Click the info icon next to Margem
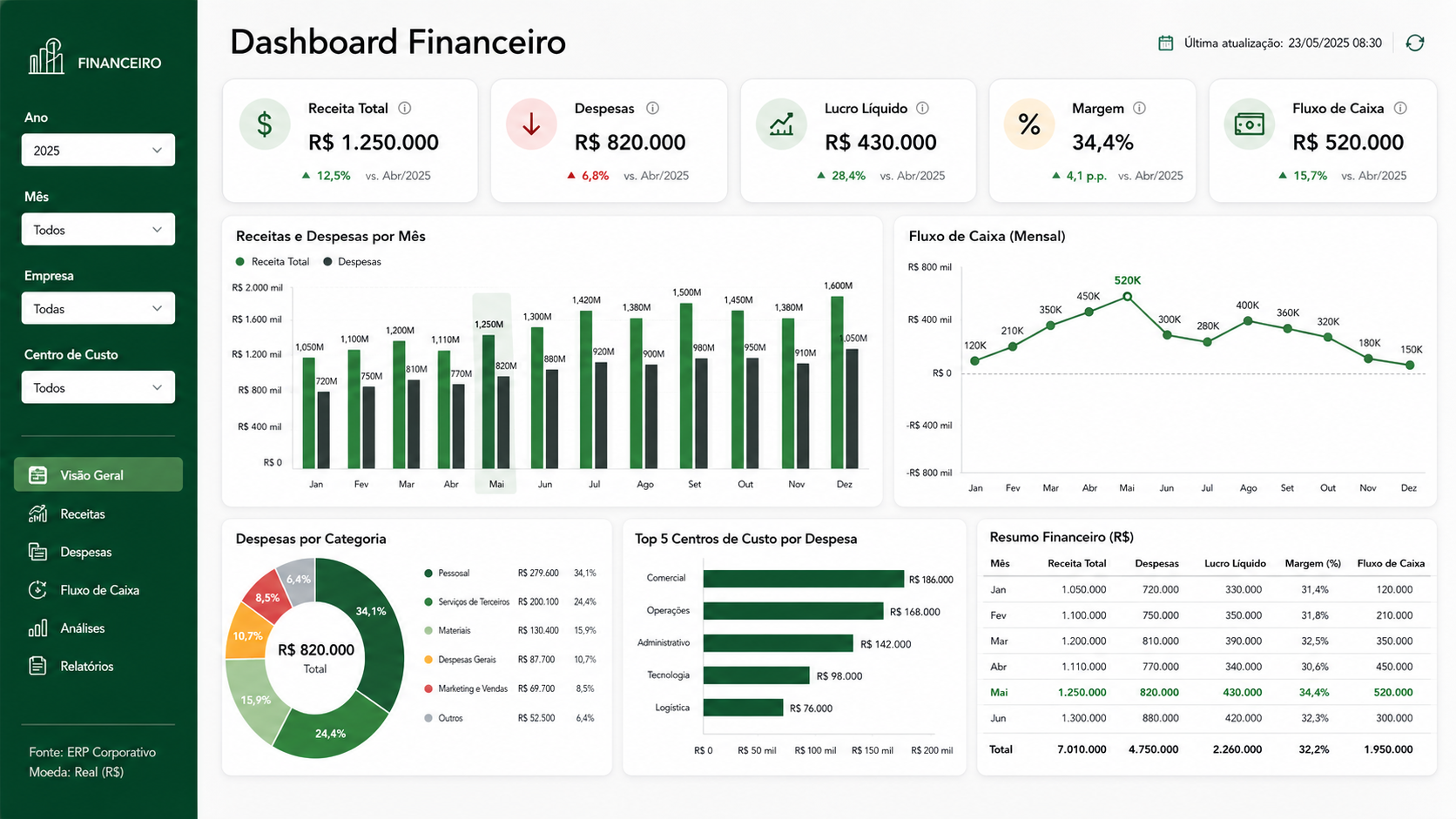1456x819 pixels. (x=1139, y=108)
